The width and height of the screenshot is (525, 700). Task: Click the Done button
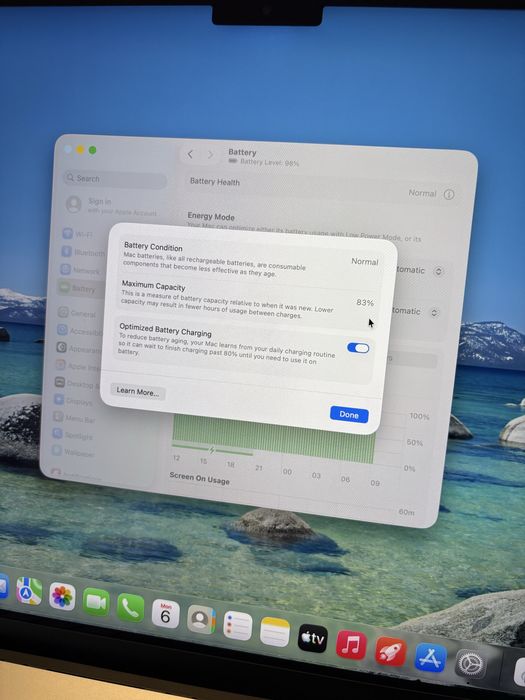pyautogui.click(x=349, y=414)
